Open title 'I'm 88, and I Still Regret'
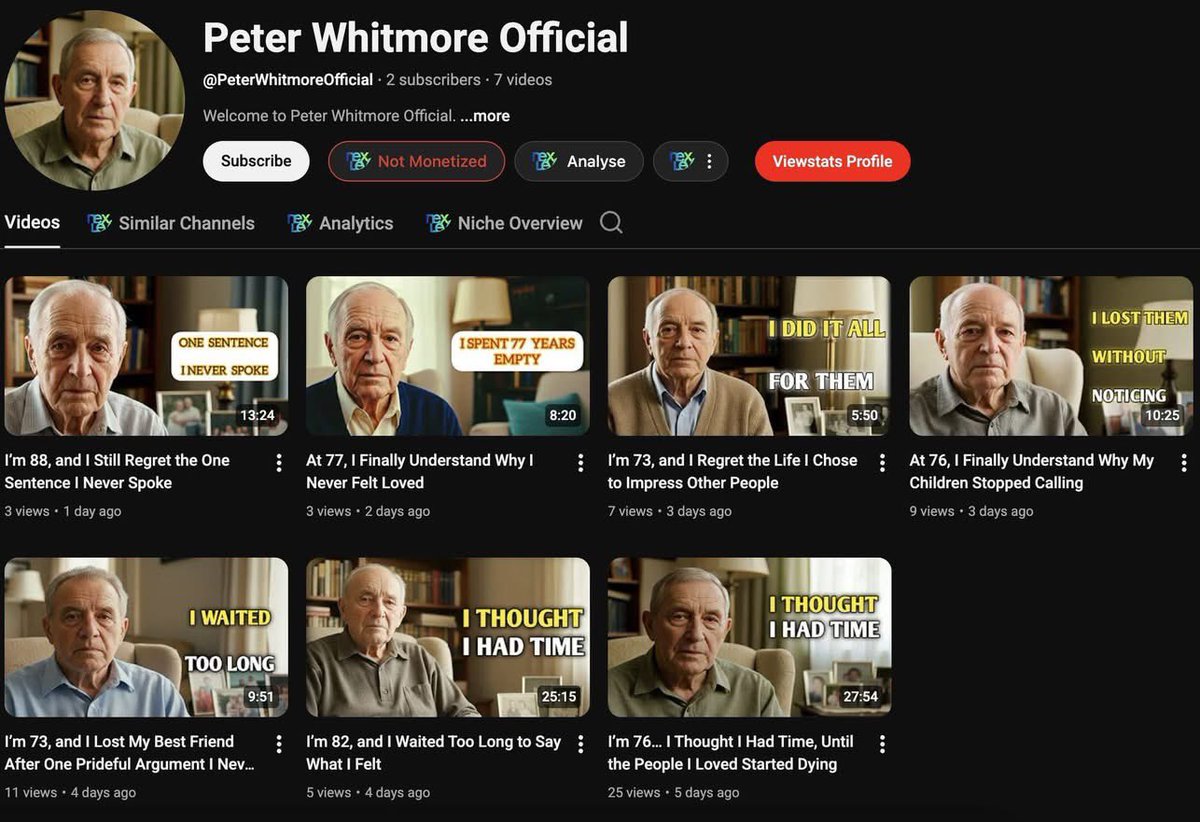Viewport: 1200px width, 822px height. coord(117,471)
